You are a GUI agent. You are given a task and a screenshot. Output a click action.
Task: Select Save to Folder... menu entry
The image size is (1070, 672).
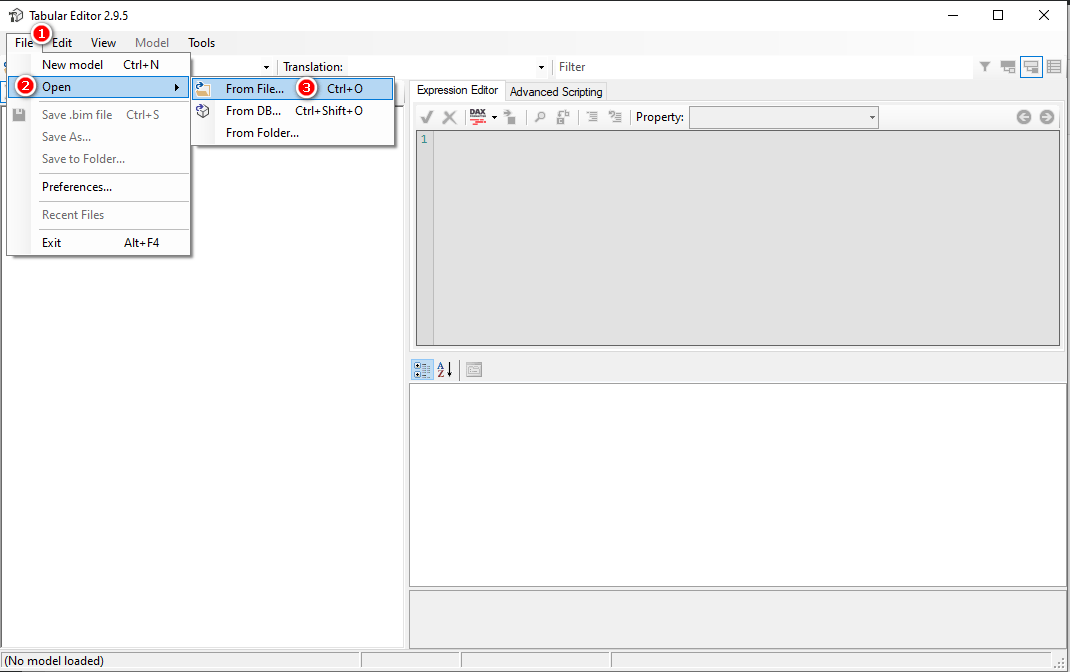tap(100, 159)
